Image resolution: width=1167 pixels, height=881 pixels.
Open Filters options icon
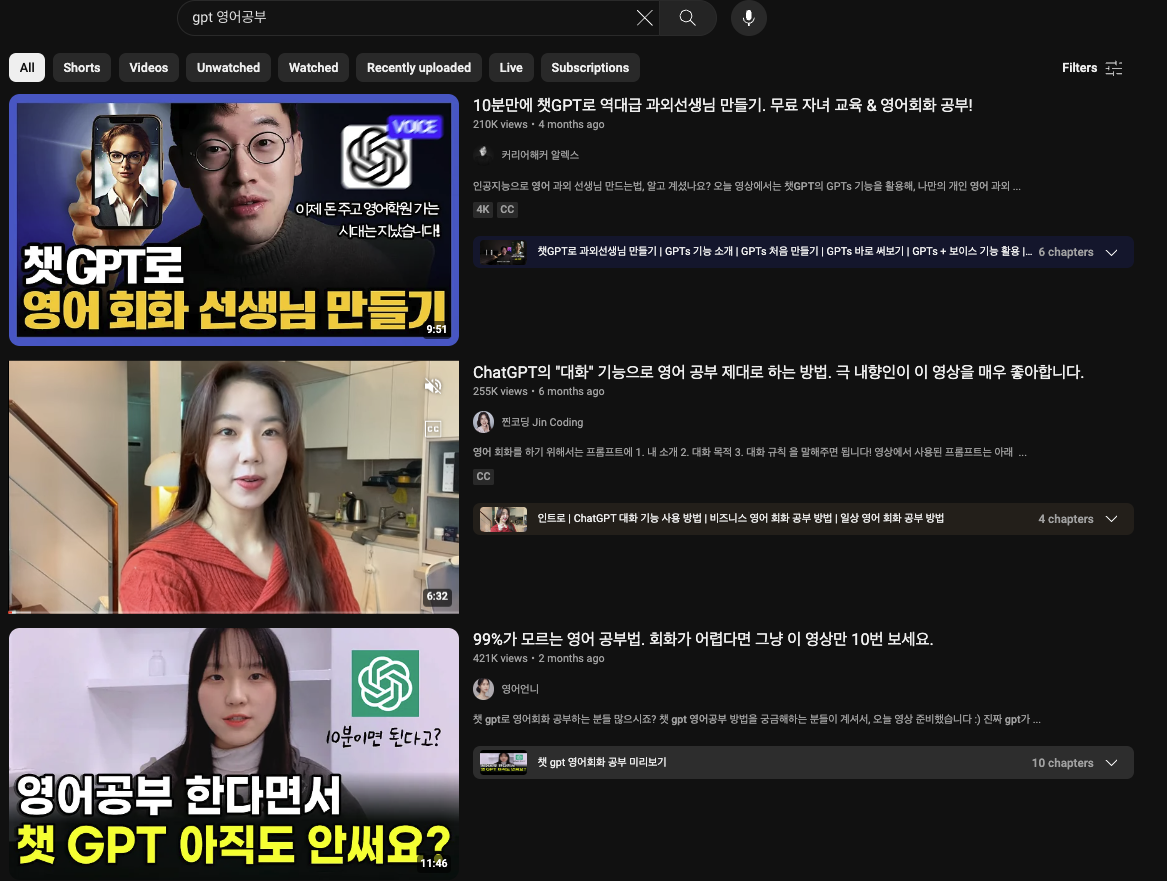coord(1113,68)
